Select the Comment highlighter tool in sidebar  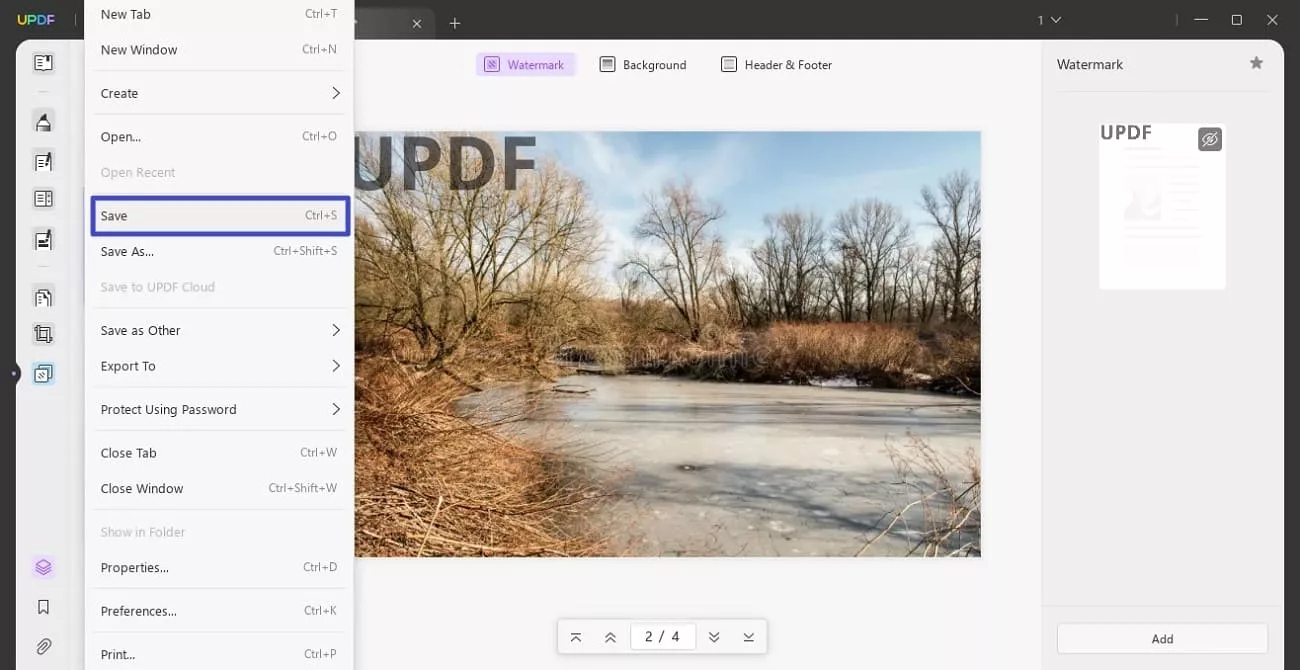point(43,122)
